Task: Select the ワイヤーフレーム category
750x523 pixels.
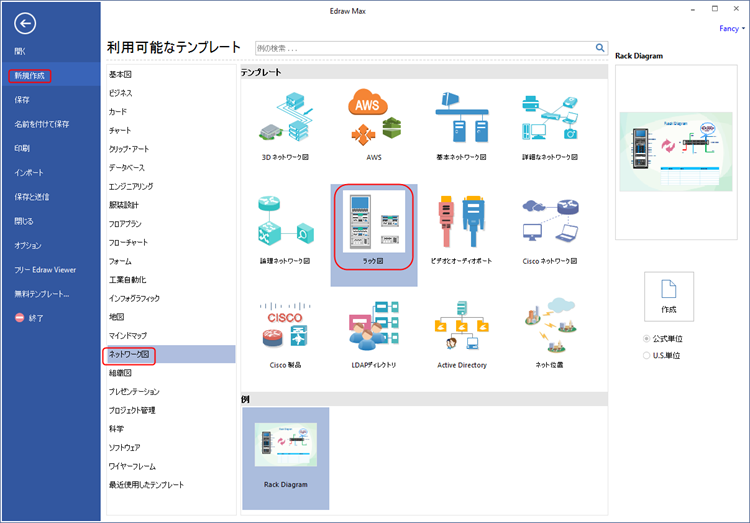Action: point(132,467)
